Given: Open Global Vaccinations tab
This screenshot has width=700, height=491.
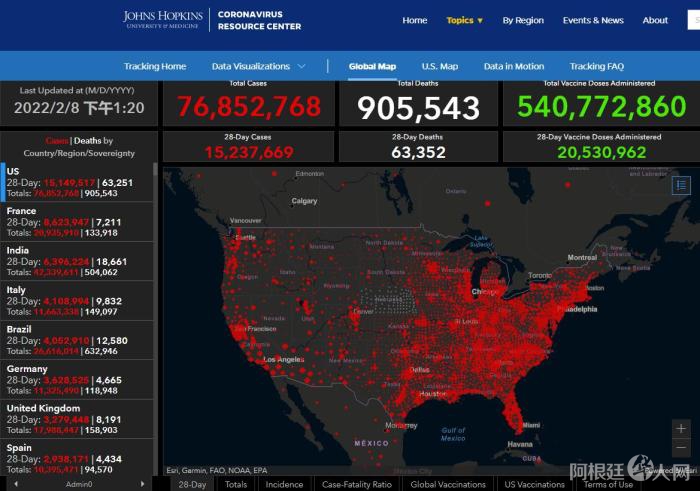Looking at the screenshot, I should tap(448, 484).
